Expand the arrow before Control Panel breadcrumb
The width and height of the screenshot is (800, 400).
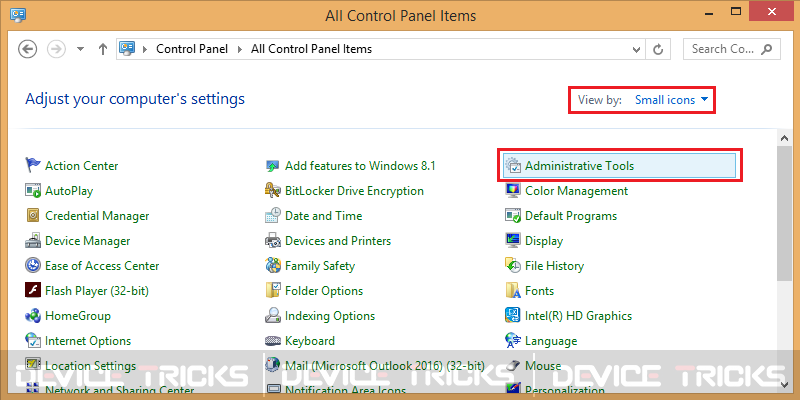[x=145, y=49]
